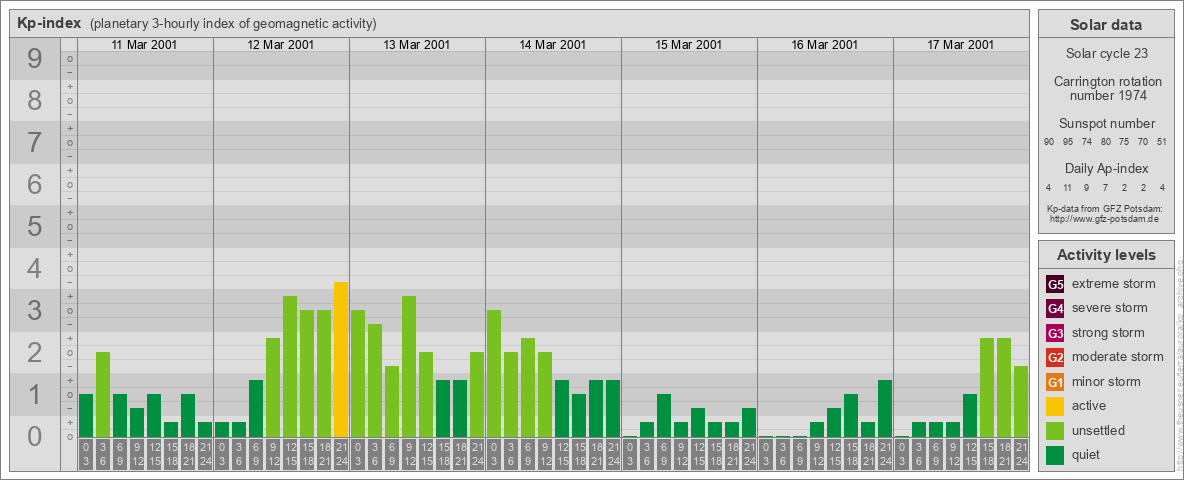Click the 12 Mar 12-15h light green bar
Viewport: 1184px width, 480px height.
(x=290, y=367)
